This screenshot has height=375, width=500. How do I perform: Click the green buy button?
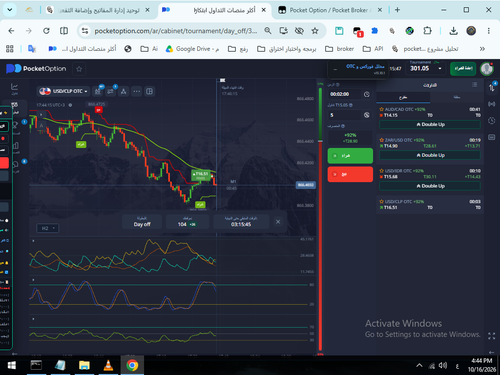pos(350,156)
